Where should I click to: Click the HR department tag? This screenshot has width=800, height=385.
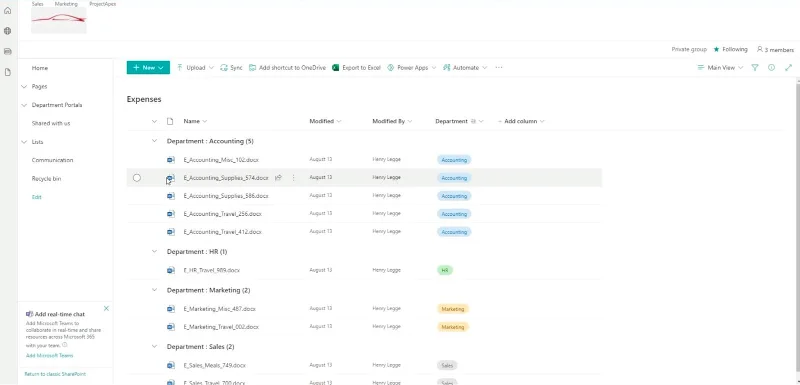pos(445,270)
